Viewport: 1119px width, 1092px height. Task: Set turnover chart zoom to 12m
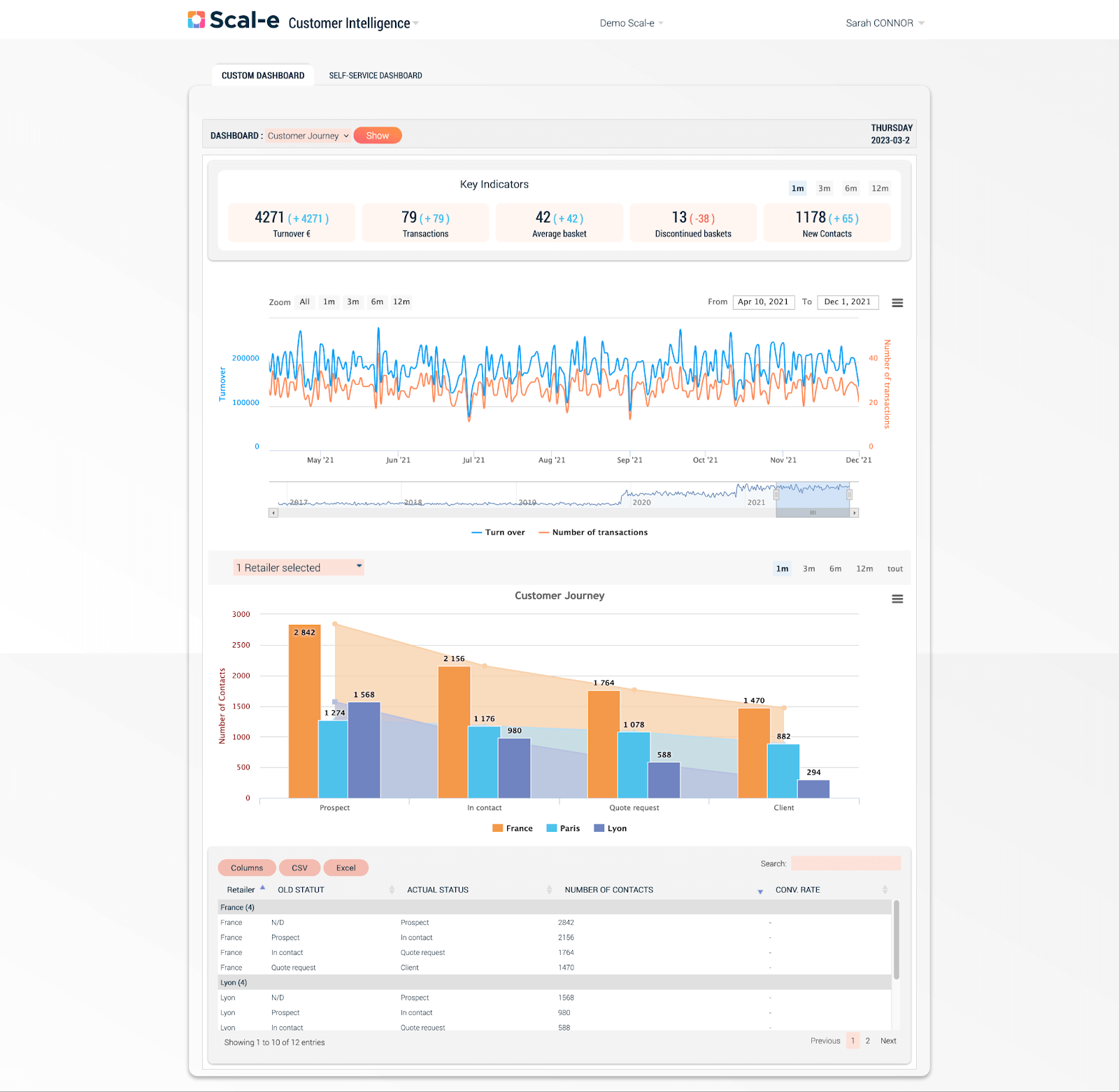[401, 302]
